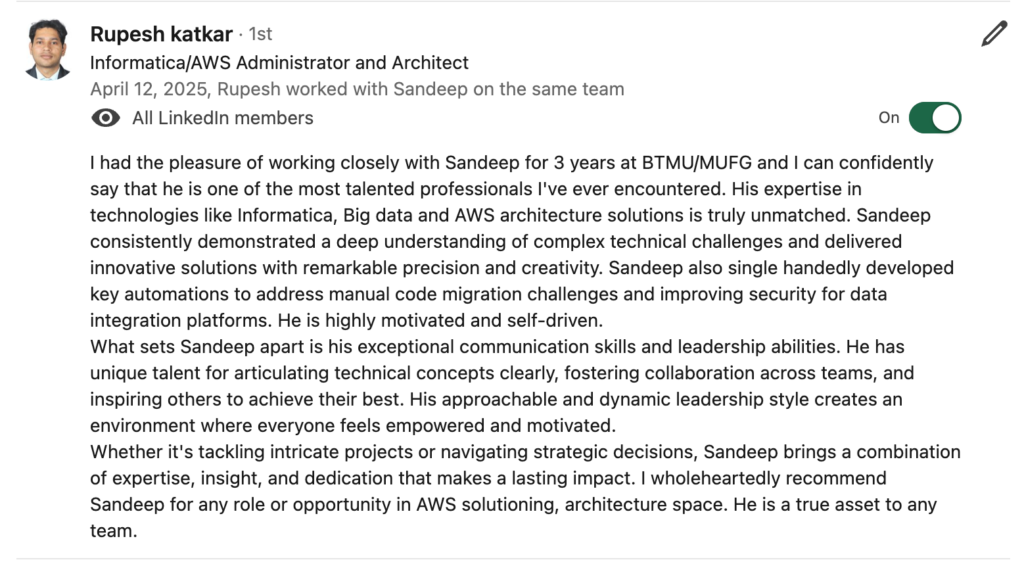Turn off the recommendation visibility switch

click(x=935, y=118)
